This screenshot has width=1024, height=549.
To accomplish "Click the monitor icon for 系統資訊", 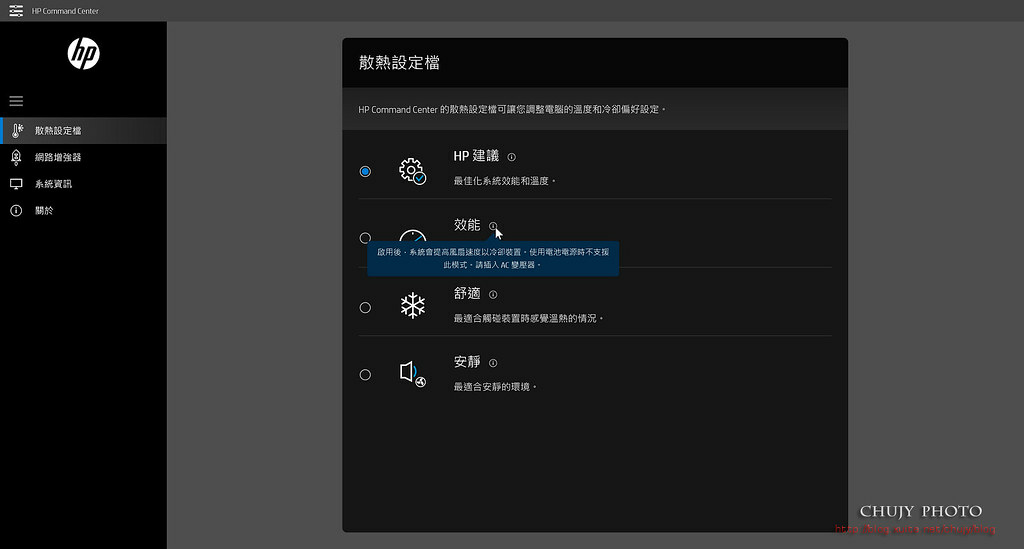I will coord(16,184).
